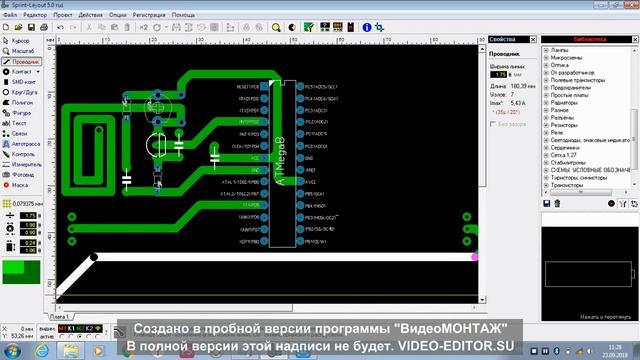Print the board layout
The height and width of the screenshot is (360, 640).
(x=44, y=27)
